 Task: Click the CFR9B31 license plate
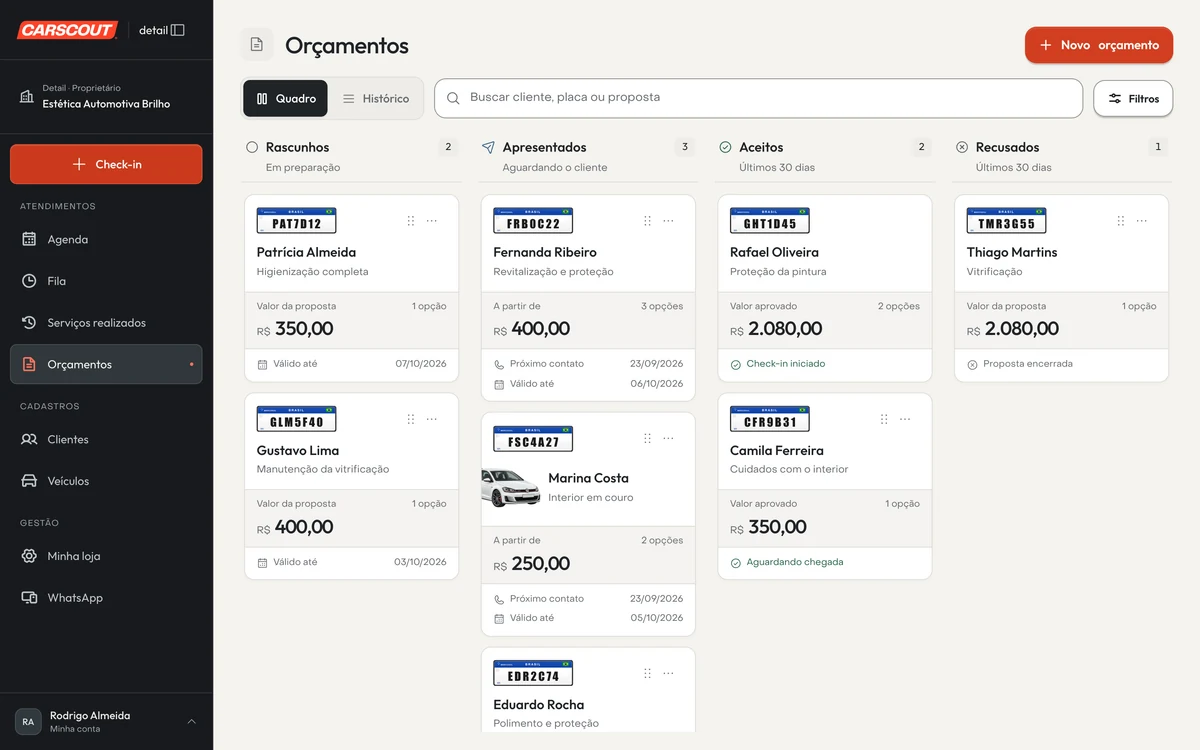tap(770, 419)
